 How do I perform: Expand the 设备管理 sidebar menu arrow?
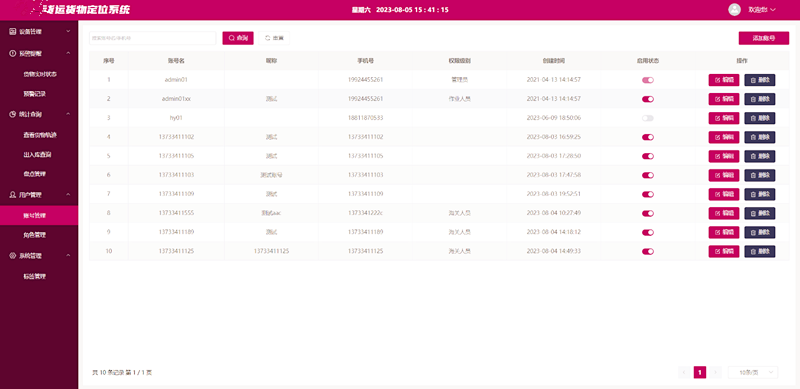point(68,32)
